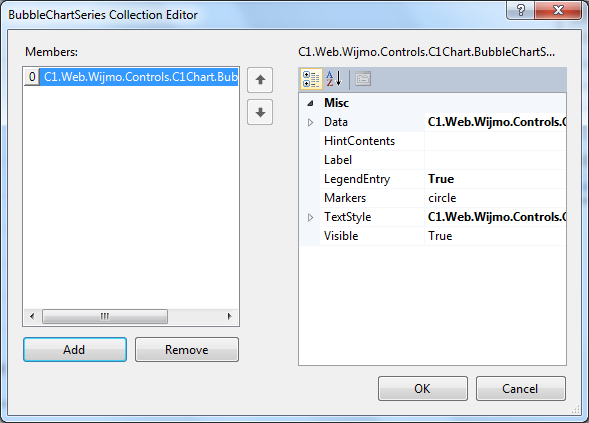Select the index 0 cell of the member
Viewport: 589px width, 423px height.
pos(32,77)
